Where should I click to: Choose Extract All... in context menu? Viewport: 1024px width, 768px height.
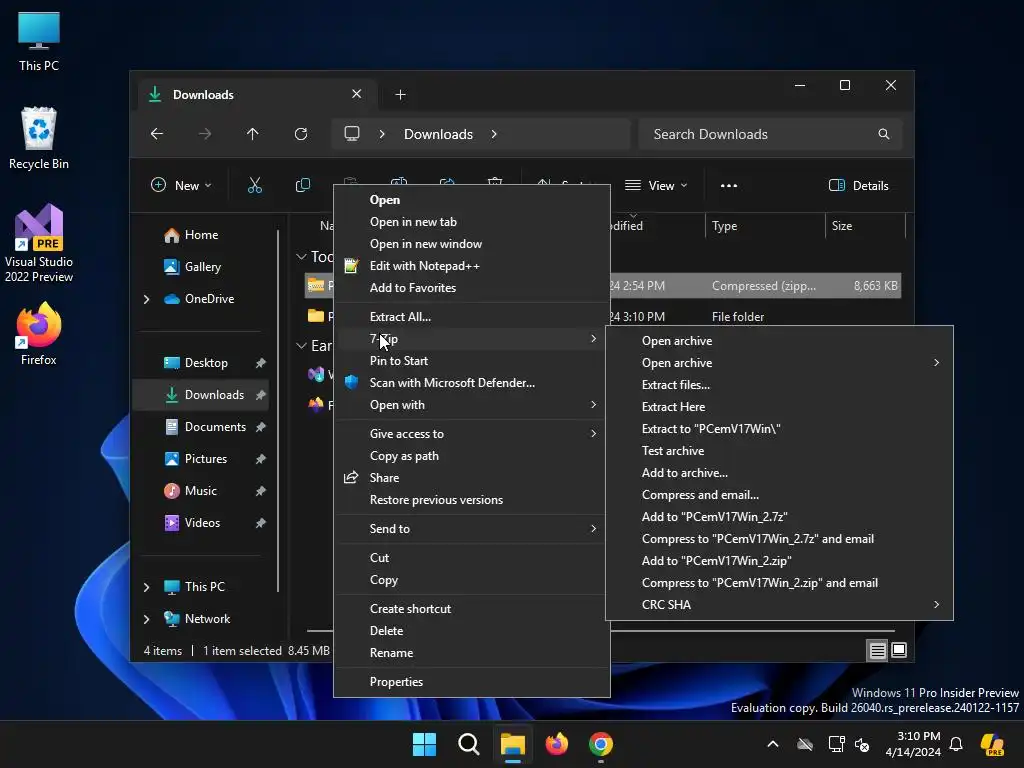click(x=472, y=317)
